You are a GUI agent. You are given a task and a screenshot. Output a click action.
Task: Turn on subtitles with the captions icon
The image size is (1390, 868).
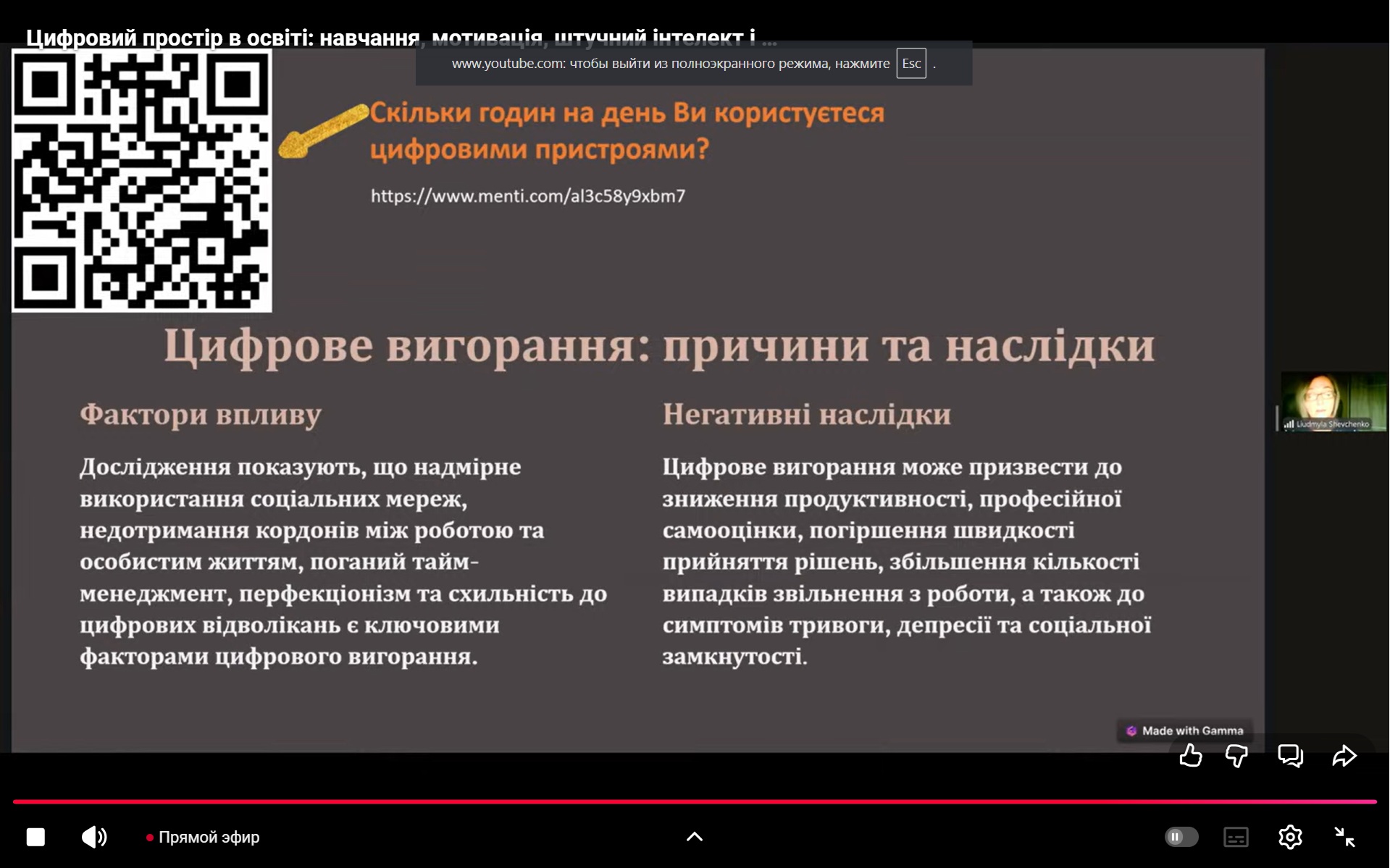click(1236, 837)
